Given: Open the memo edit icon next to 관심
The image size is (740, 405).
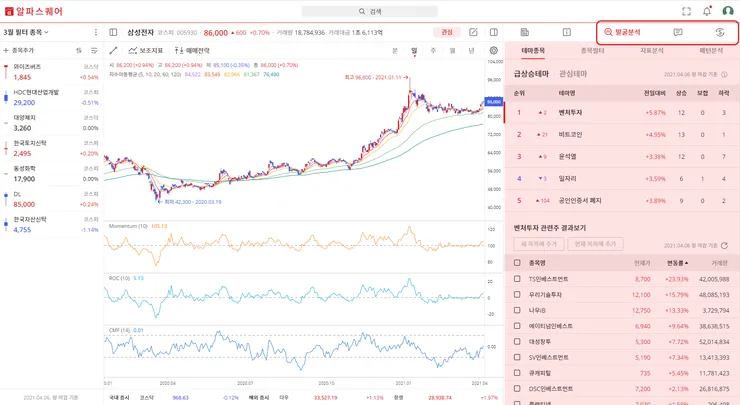Looking at the screenshot, I should click(473, 32).
